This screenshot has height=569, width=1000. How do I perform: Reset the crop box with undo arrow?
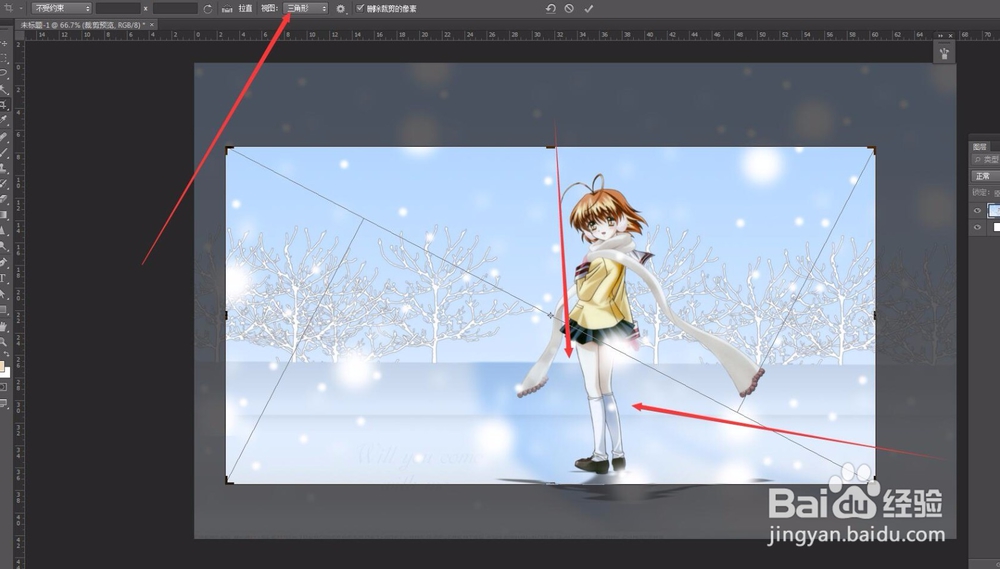[550, 8]
